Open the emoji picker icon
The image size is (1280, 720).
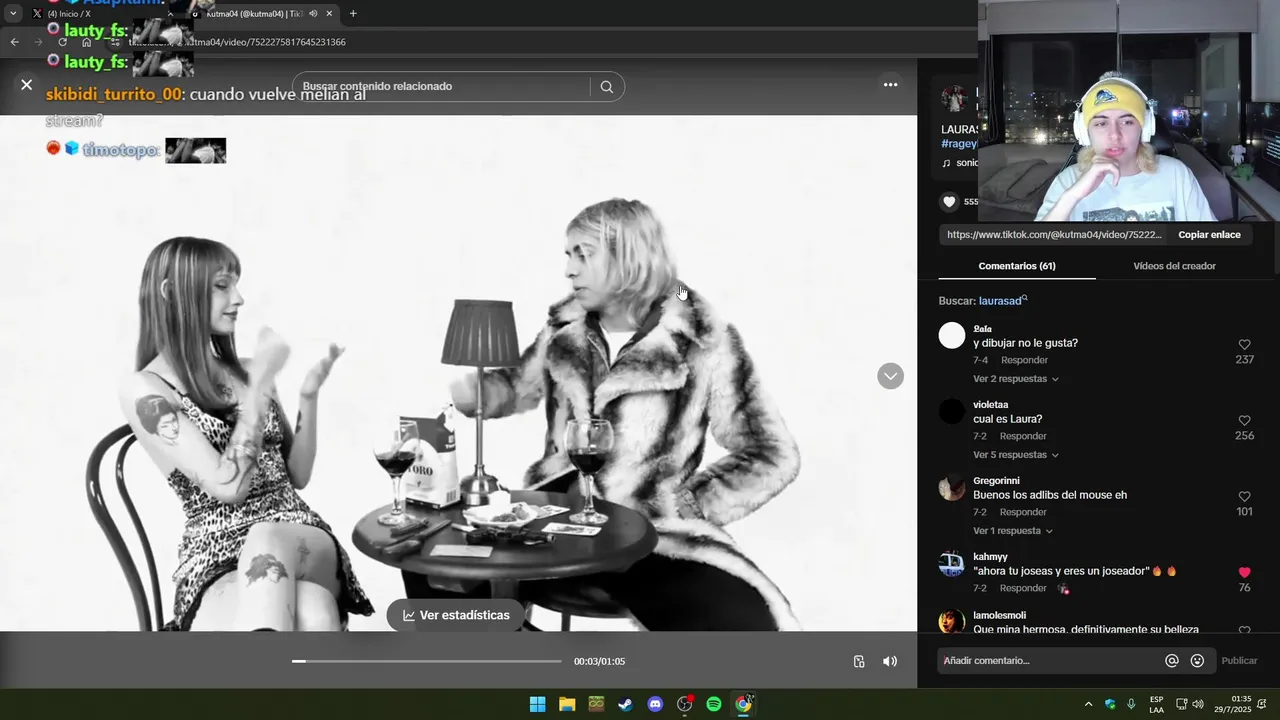click(x=1197, y=661)
